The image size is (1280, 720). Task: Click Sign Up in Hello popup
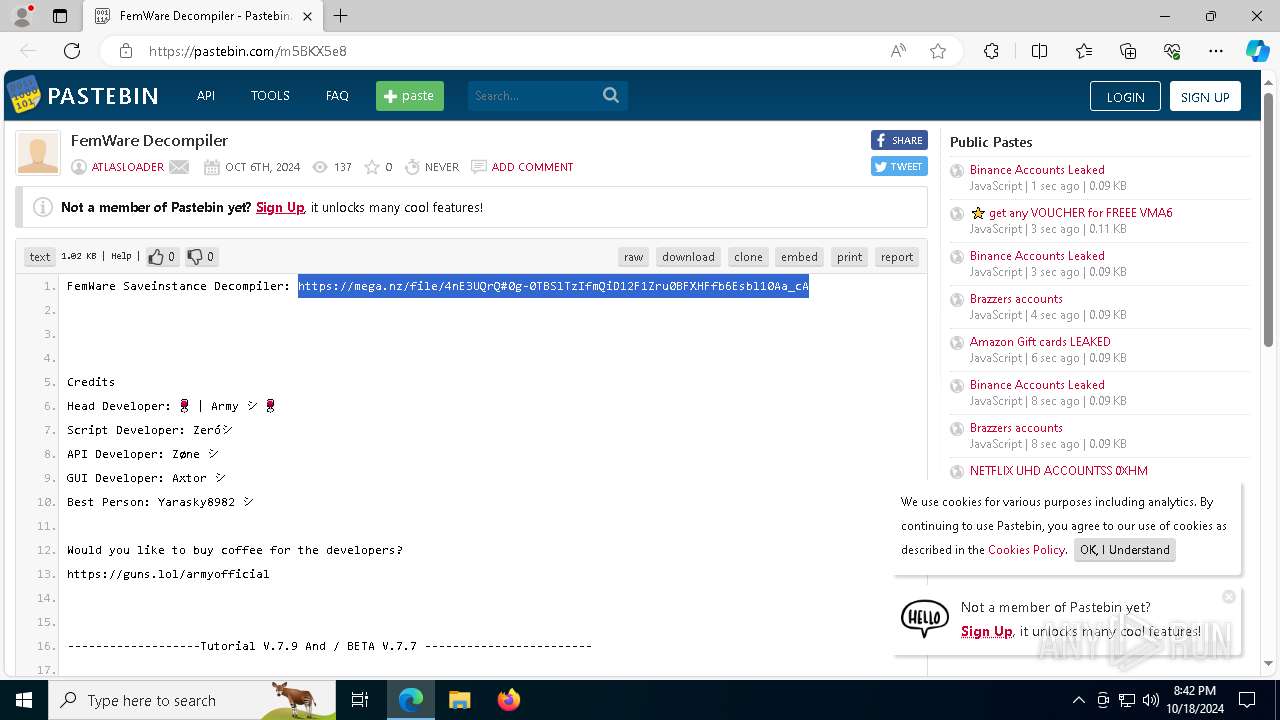coord(987,631)
